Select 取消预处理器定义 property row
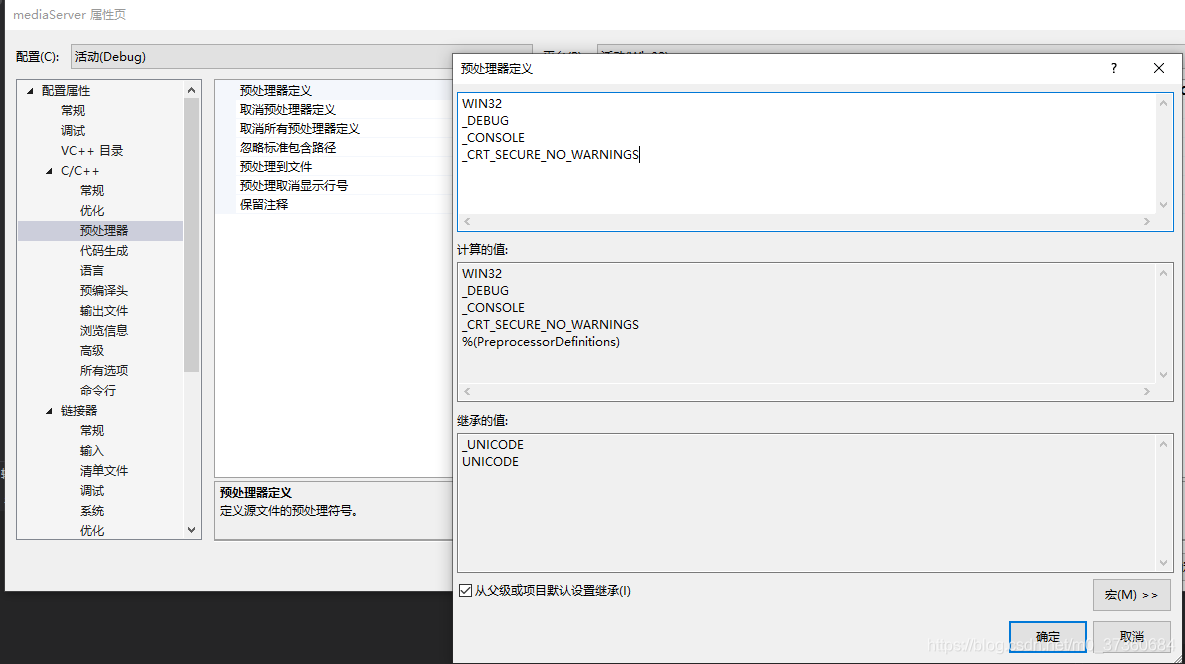The image size is (1185, 664). pyautogui.click(x=333, y=110)
